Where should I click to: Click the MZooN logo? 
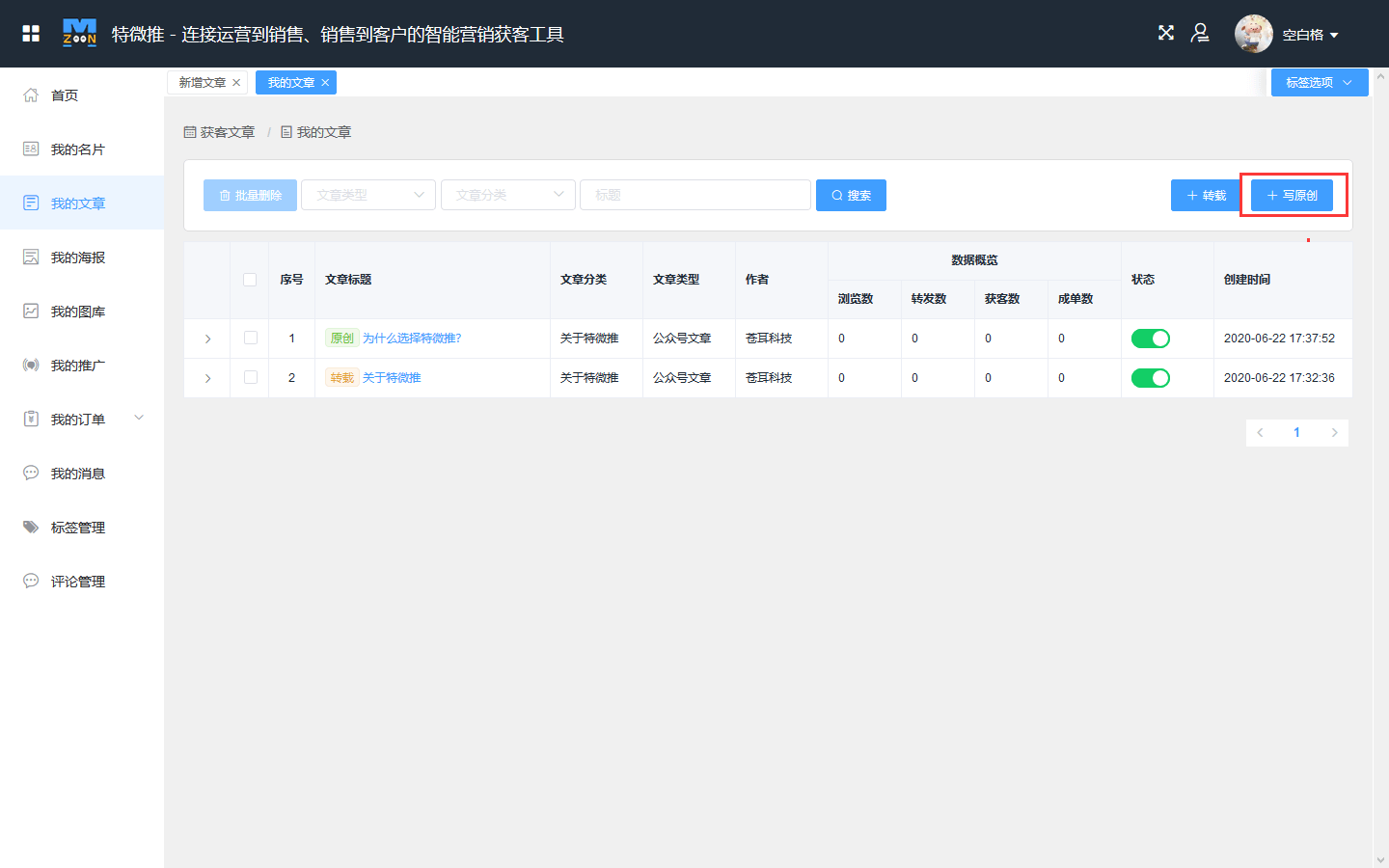pyautogui.click(x=79, y=33)
